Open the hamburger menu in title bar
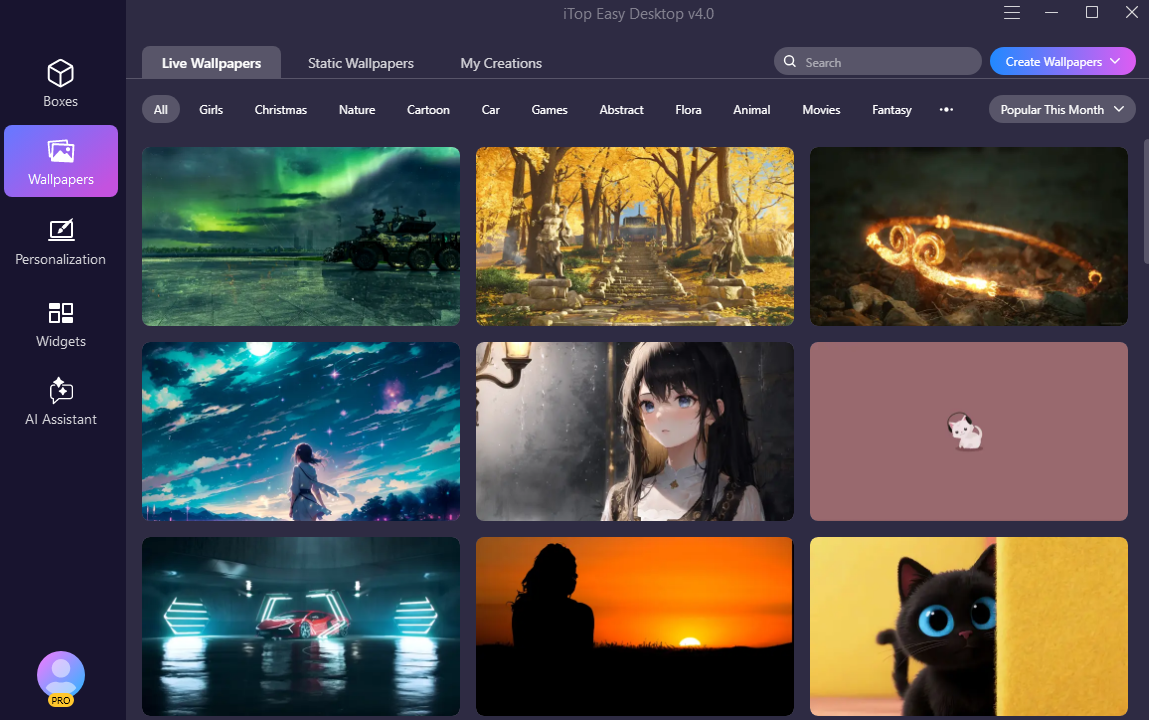This screenshot has height=720, width=1149. pos(1012,13)
